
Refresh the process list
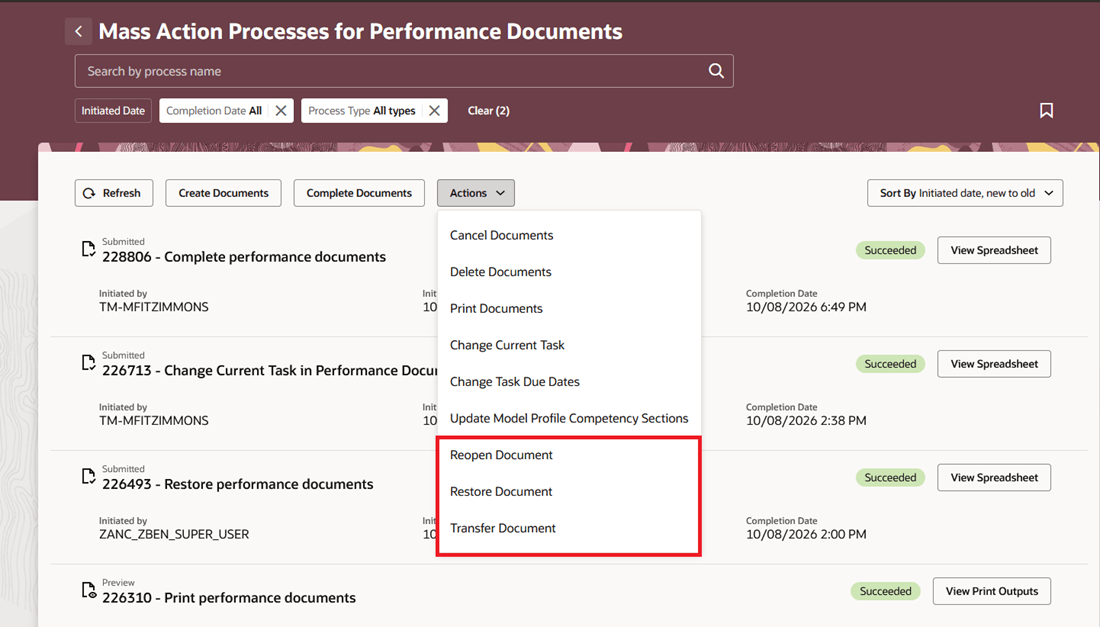[x=114, y=193]
